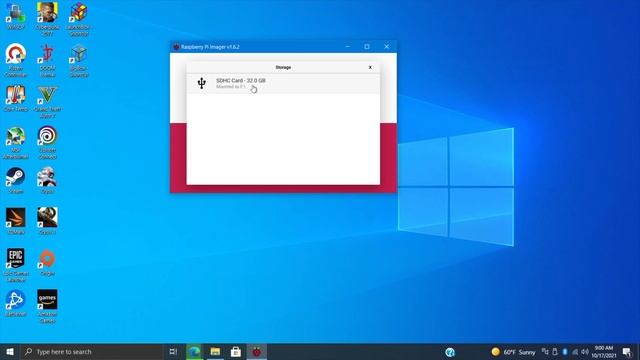Click the Raspberry Pi Imager taskbar icon
The height and width of the screenshot is (360, 640).
(256, 351)
